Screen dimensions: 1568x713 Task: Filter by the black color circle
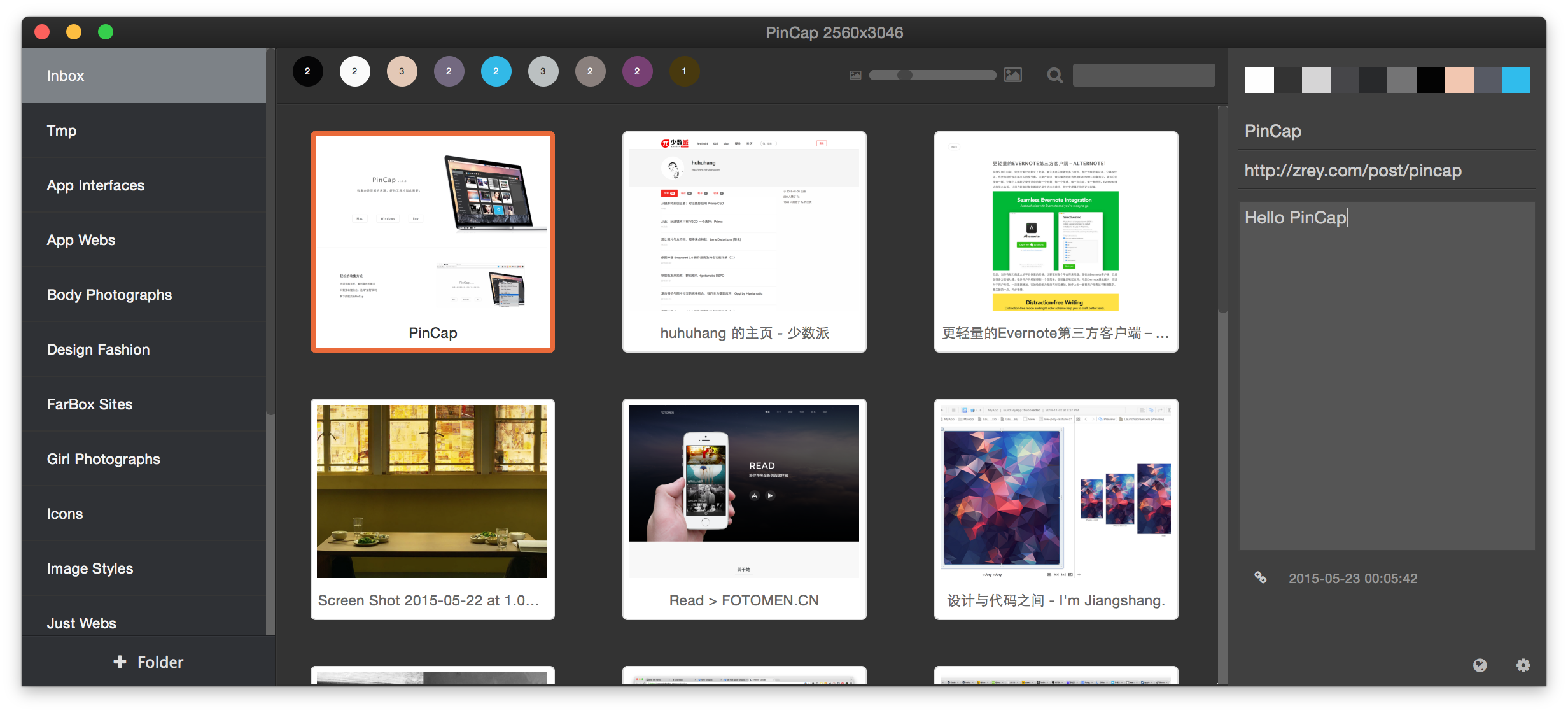[x=307, y=71]
